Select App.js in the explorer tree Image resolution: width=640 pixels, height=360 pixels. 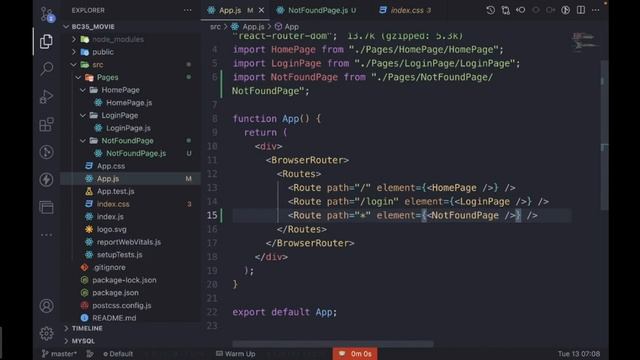pyautogui.click(x=108, y=178)
